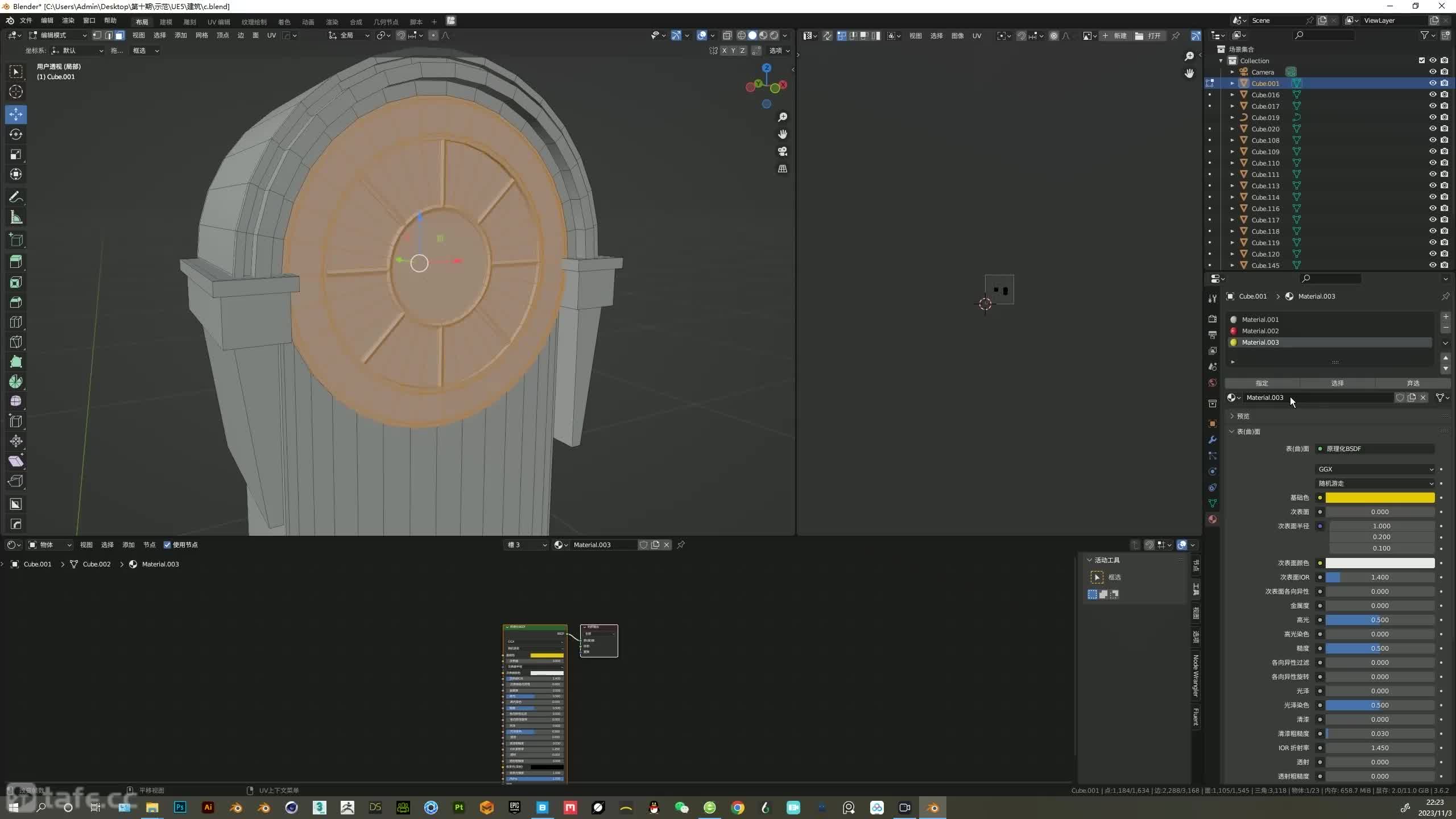Hide Cube.016 in viewport via eye icon
The width and height of the screenshot is (1456, 819).
tap(1433, 94)
